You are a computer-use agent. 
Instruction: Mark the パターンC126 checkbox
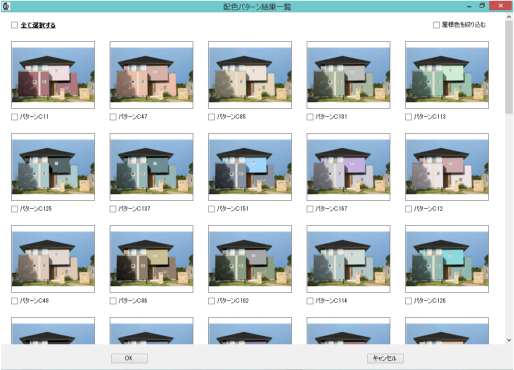pyautogui.click(x=408, y=301)
